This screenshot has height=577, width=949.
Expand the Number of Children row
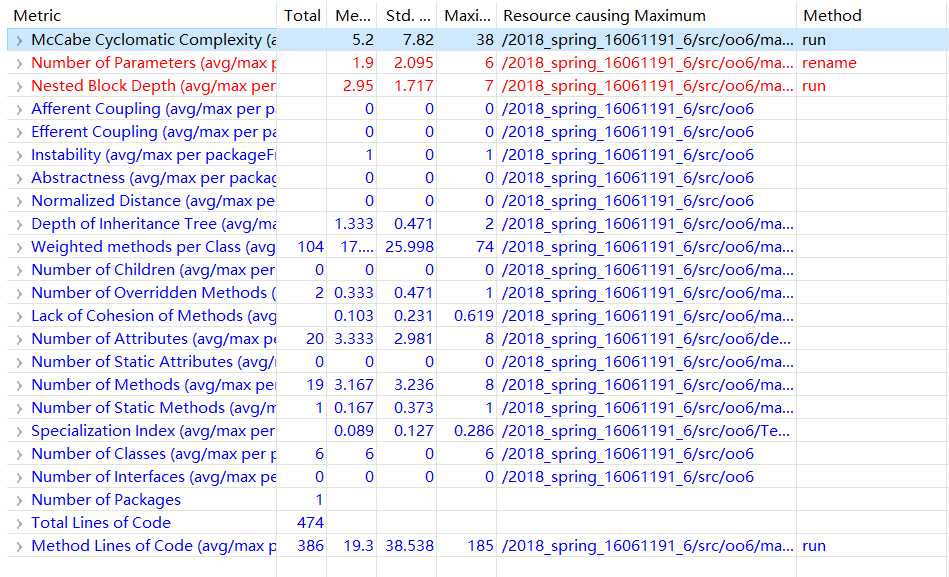pos(19,271)
